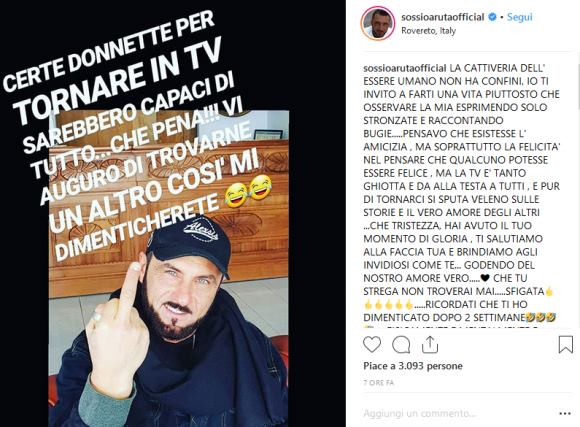This screenshot has width=580, height=427.
Task: Open the Rovereto, Italy location link
Action: [428, 31]
